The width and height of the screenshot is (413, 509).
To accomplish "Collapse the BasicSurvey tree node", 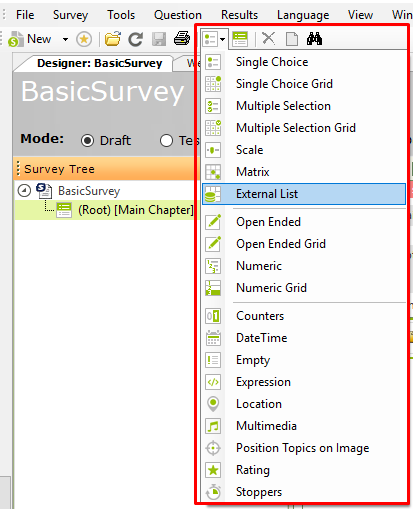I will [24, 191].
